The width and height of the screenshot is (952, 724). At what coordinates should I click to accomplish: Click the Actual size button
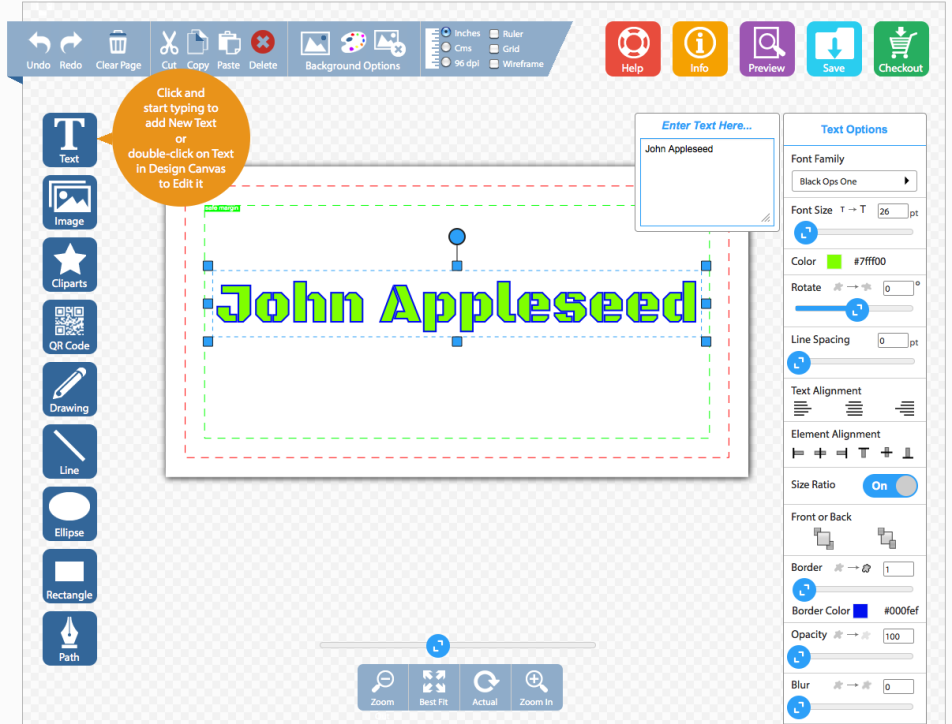485,688
